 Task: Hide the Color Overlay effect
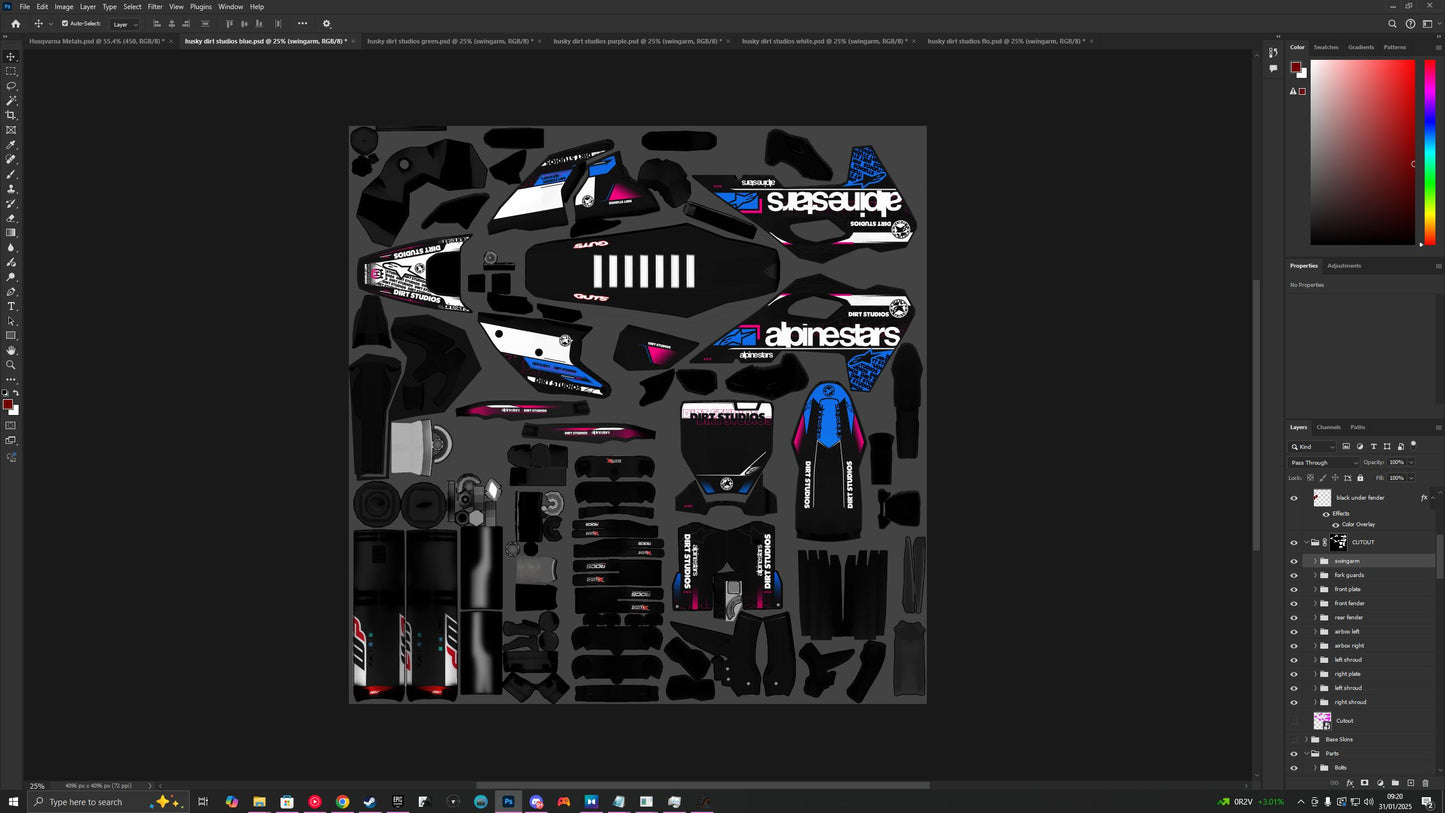tap(1335, 524)
